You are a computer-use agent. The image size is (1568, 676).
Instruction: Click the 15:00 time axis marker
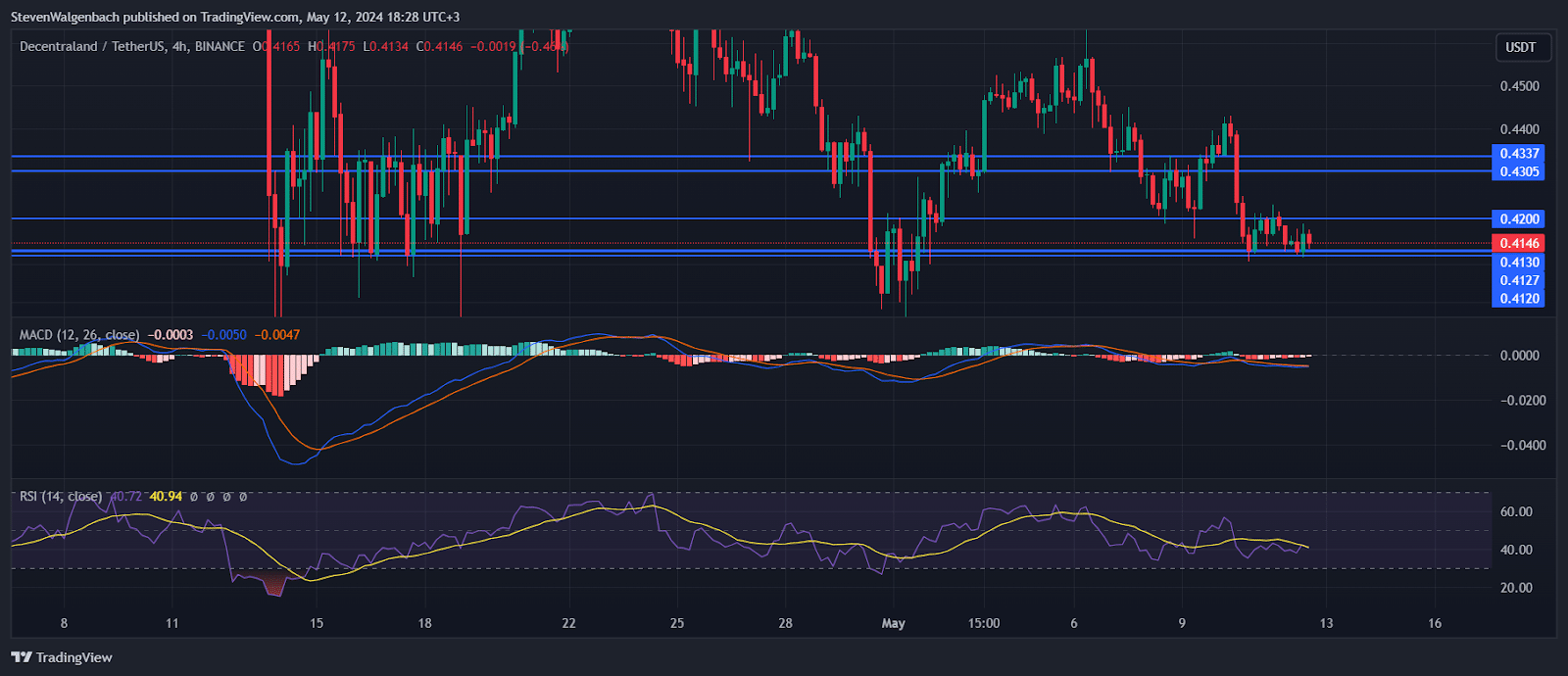[983, 623]
